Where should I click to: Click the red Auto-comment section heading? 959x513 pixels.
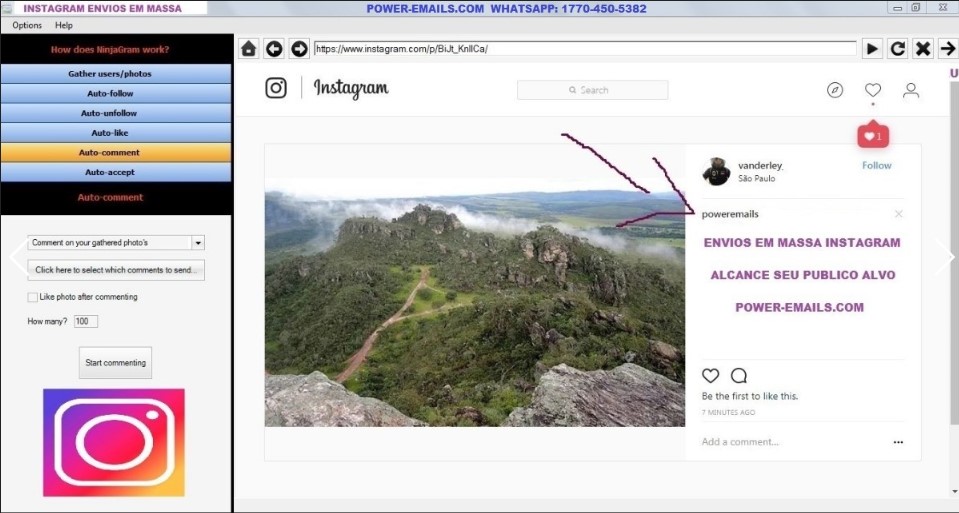click(110, 197)
